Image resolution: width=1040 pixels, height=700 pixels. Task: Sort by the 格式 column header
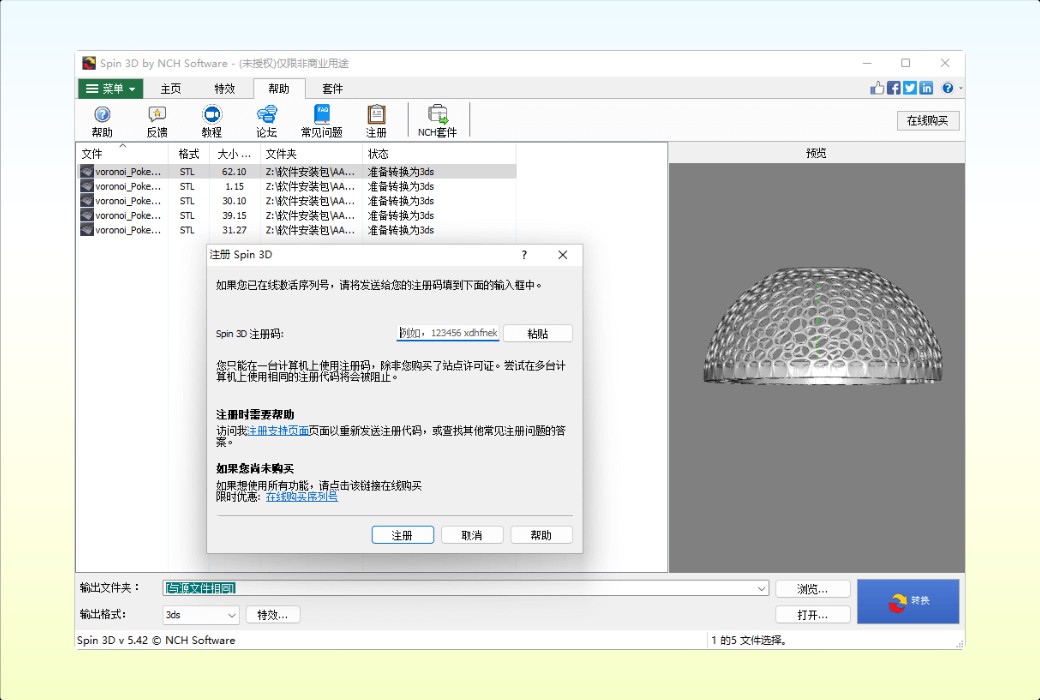click(x=189, y=154)
